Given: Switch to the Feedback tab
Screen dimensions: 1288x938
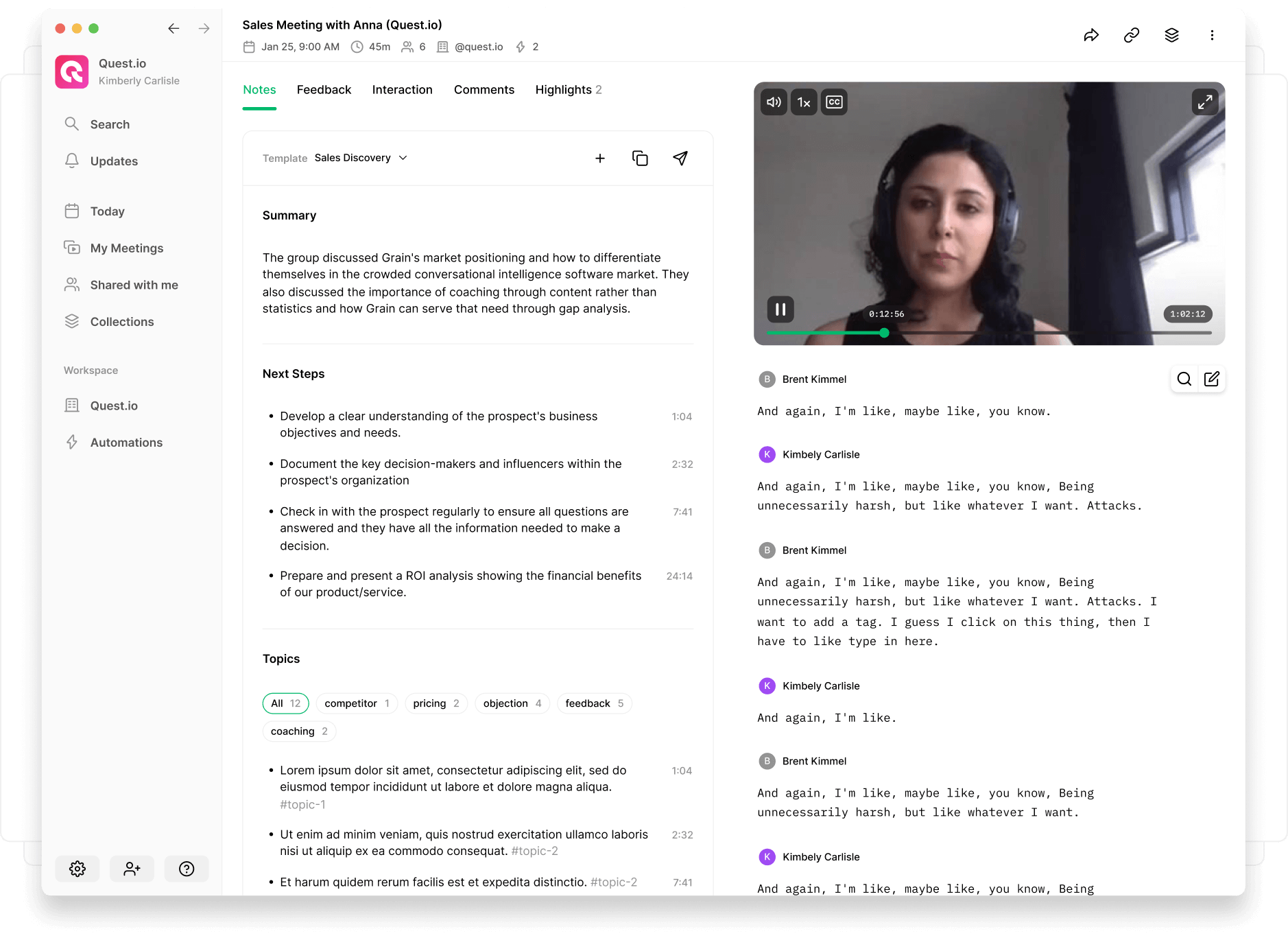Looking at the screenshot, I should [324, 90].
